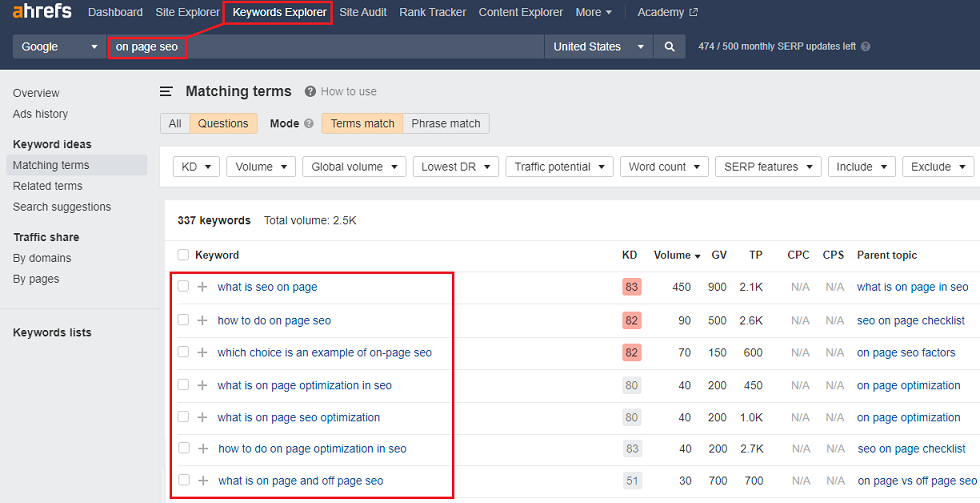Open Site Explorer
The height and width of the screenshot is (503, 980).
tap(188, 12)
